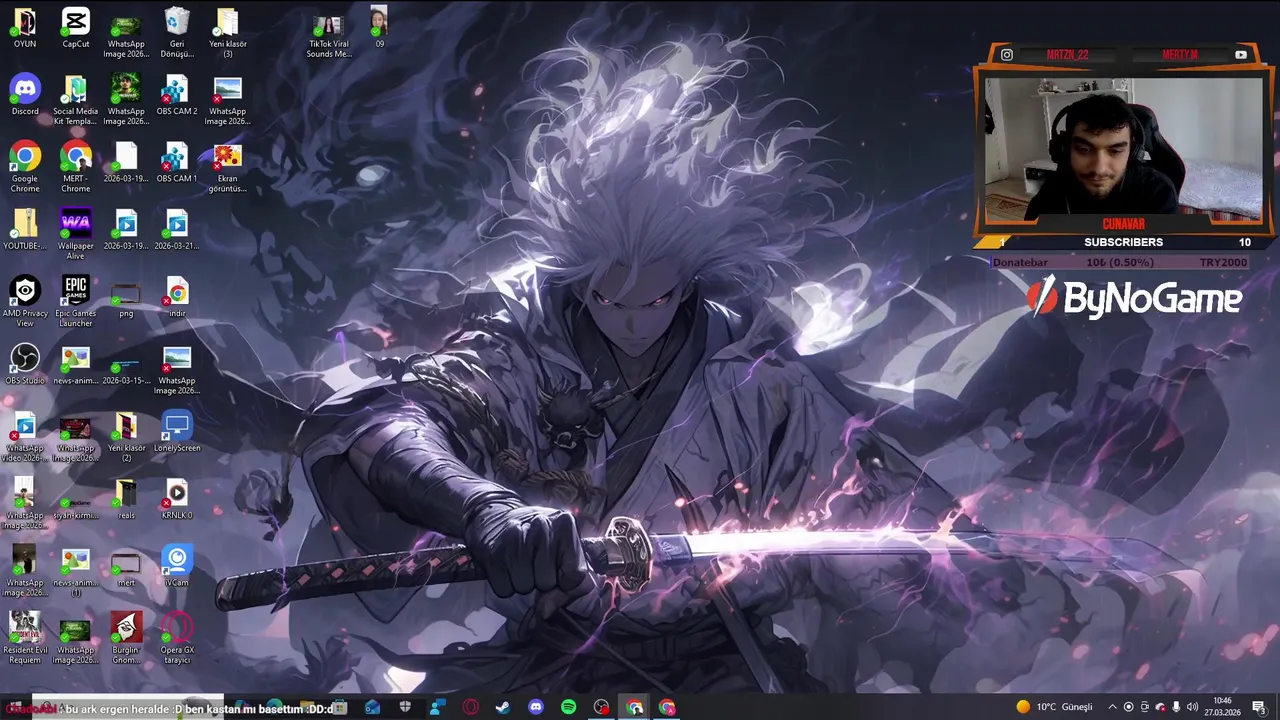Open Steam from the taskbar

coord(503,707)
